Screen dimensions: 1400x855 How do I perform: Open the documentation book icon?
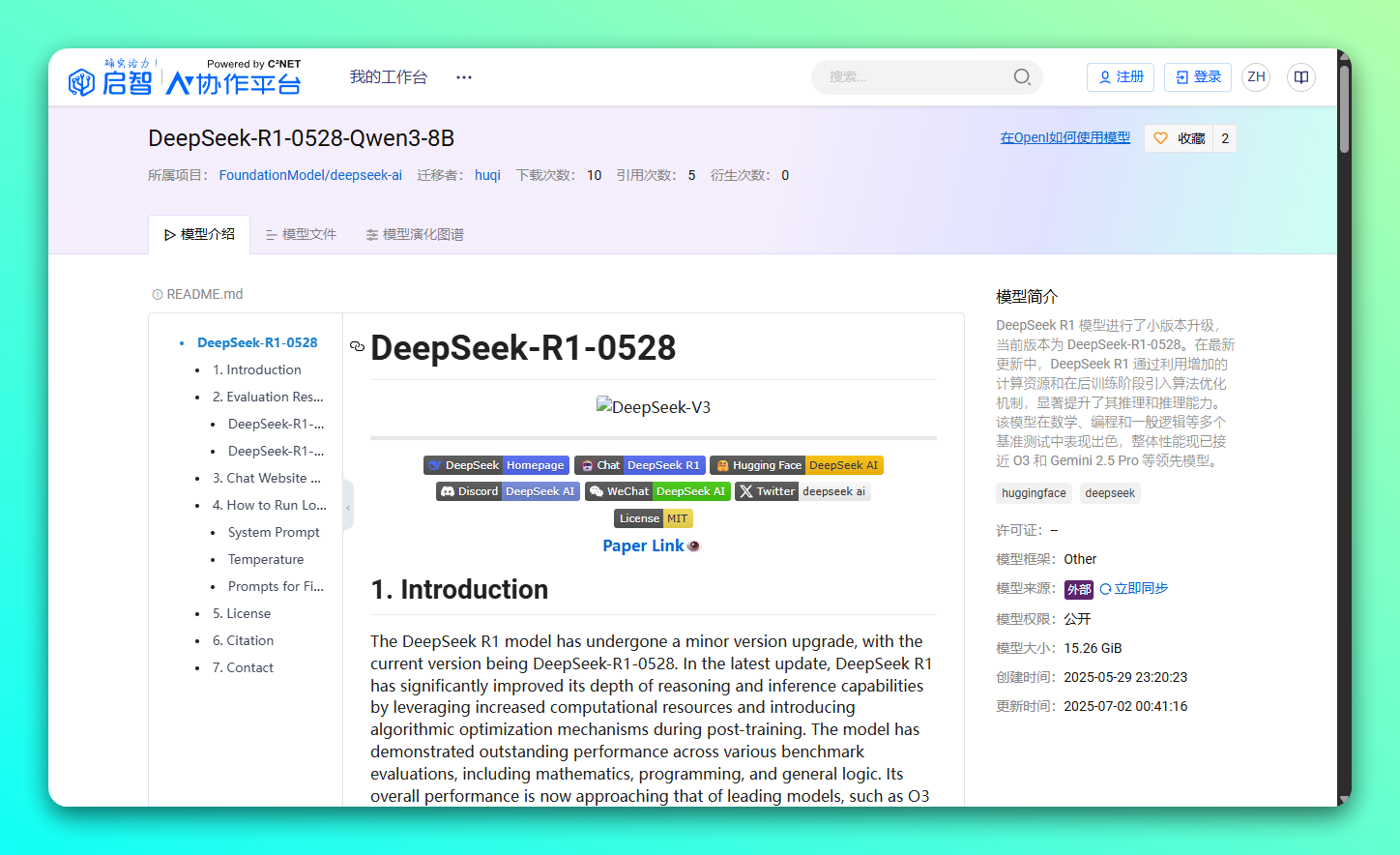click(1301, 76)
